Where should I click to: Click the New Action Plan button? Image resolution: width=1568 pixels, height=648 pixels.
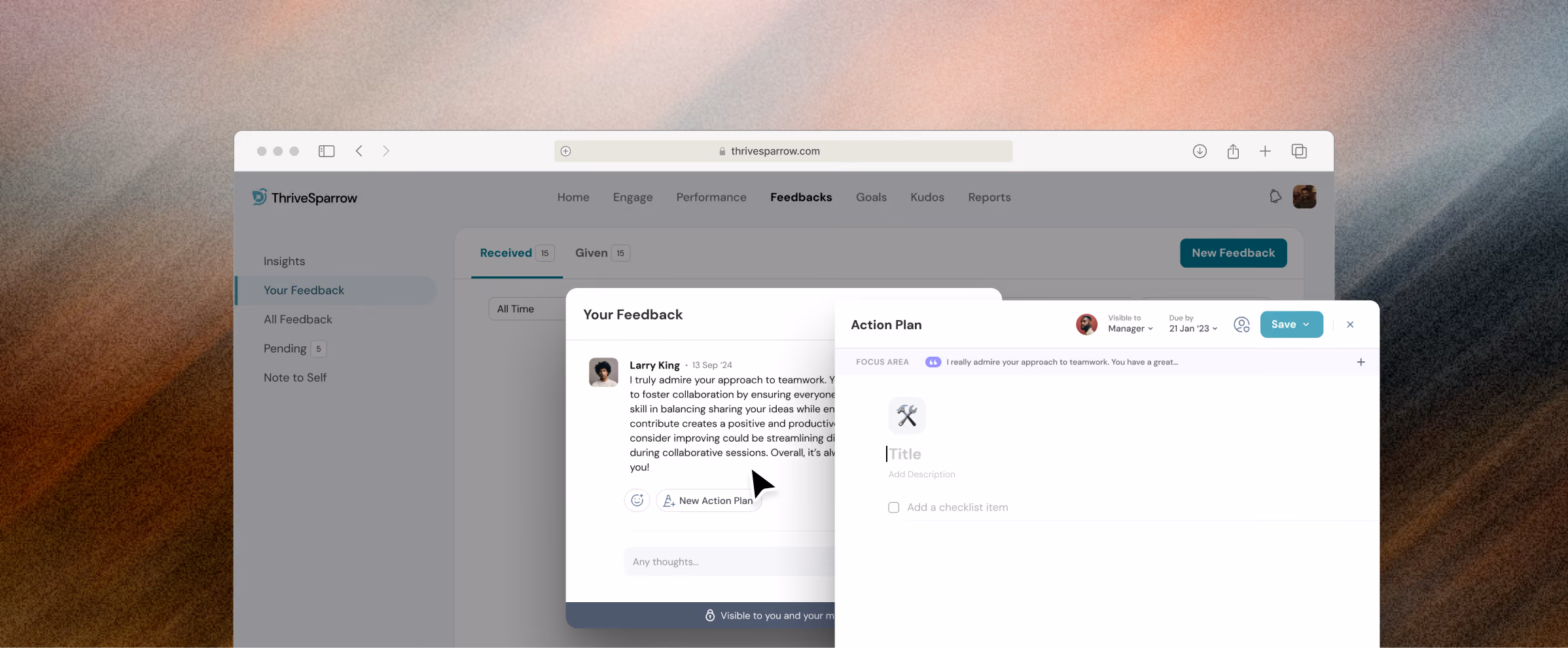(709, 501)
